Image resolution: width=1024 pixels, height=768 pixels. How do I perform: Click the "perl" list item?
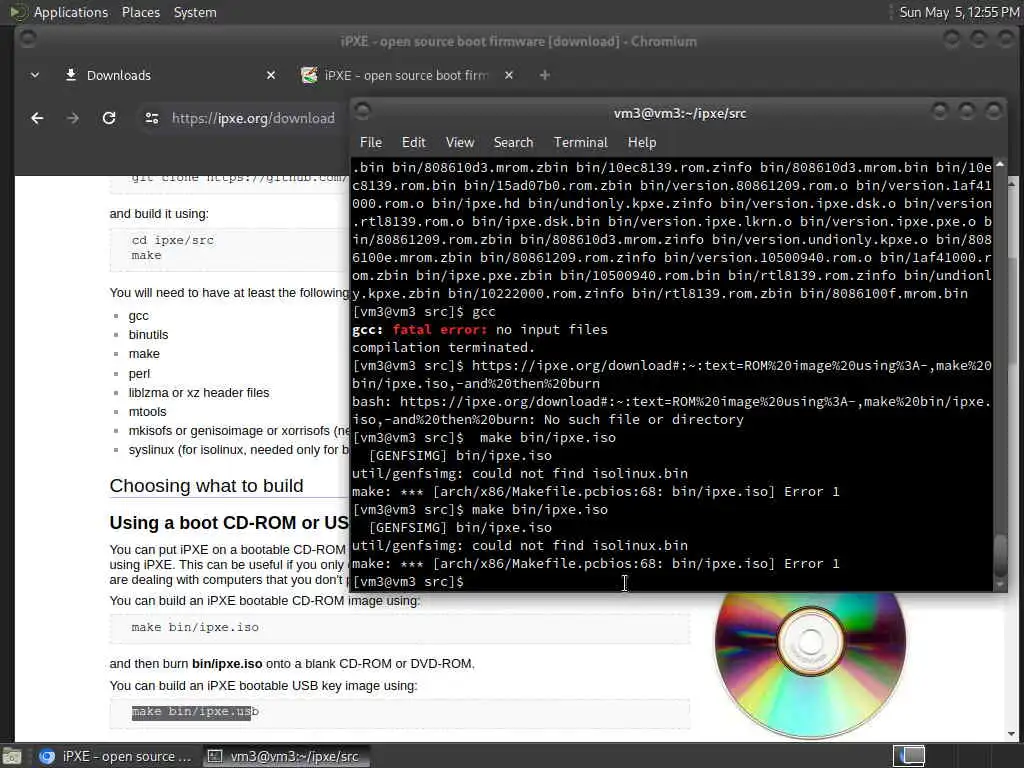tap(139, 374)
